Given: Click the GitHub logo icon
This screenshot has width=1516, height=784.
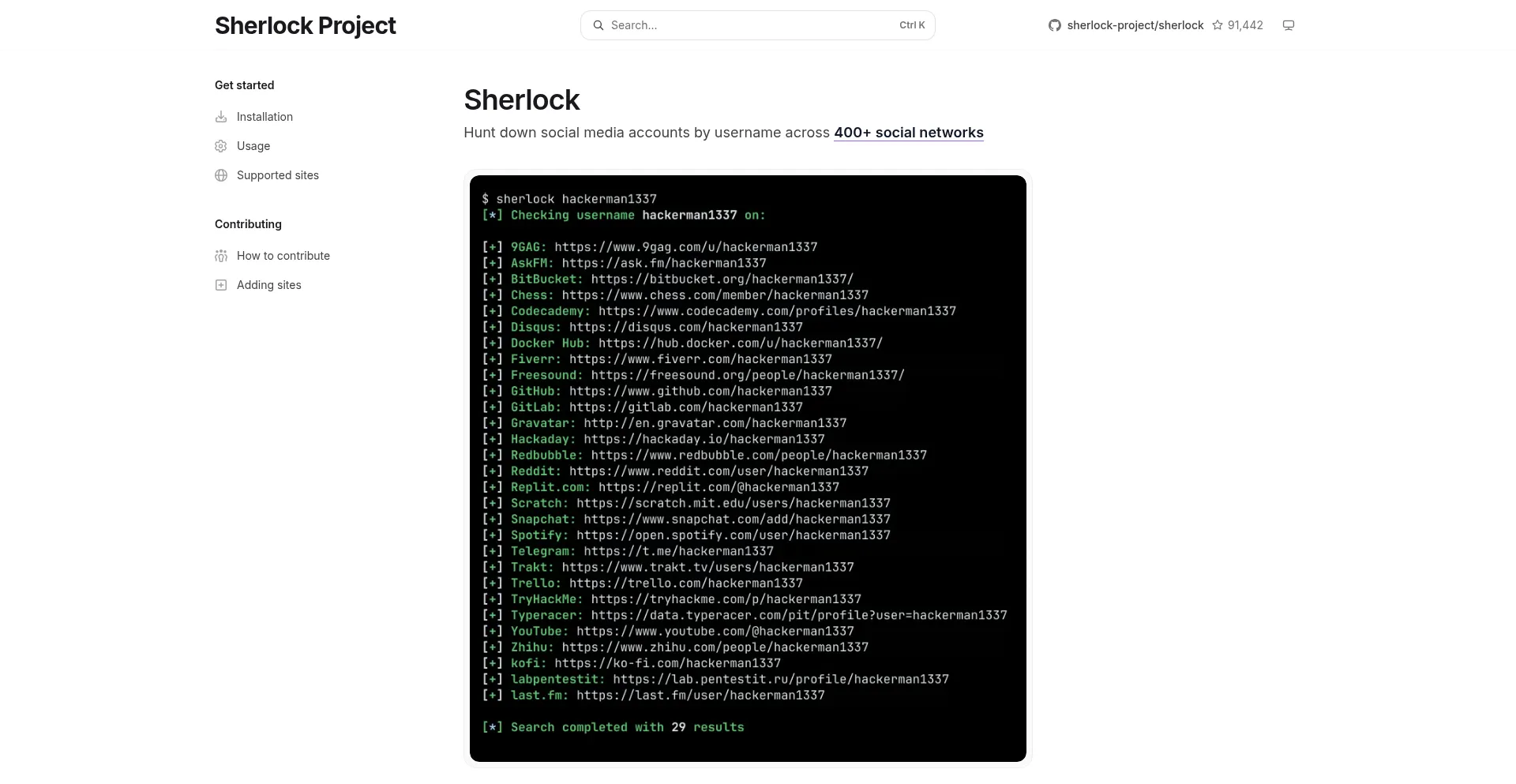Looking at the screenshot, I should (1054, 25).
